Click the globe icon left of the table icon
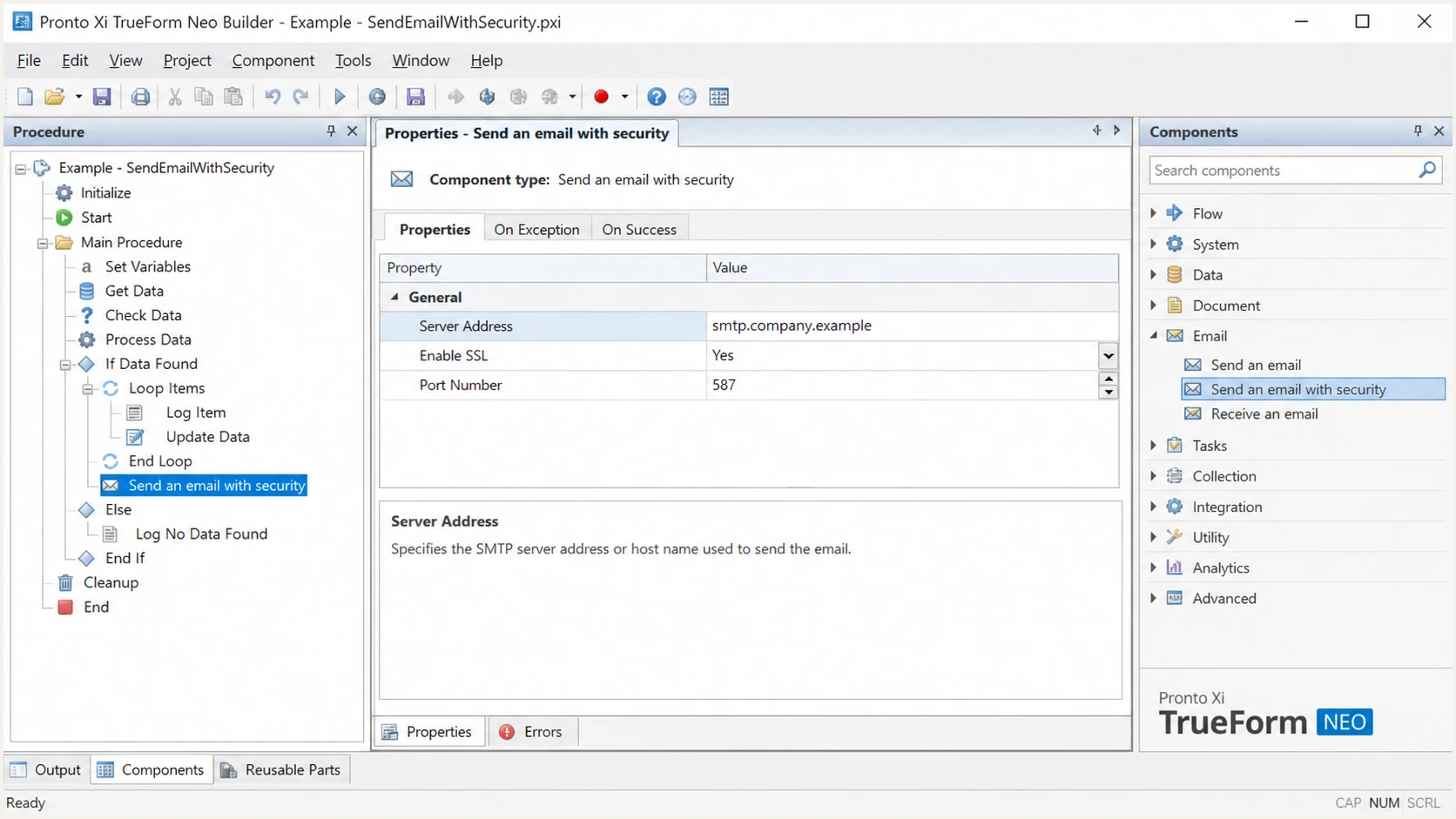 click(x=687, y=97)
